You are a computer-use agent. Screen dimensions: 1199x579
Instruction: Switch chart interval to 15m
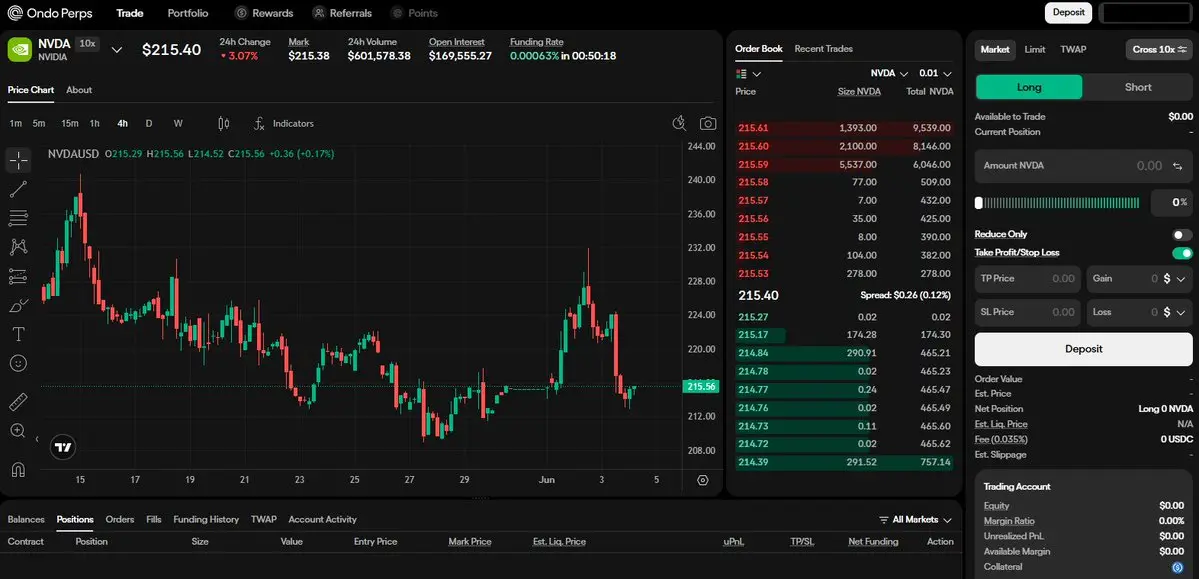click(70, 123)
